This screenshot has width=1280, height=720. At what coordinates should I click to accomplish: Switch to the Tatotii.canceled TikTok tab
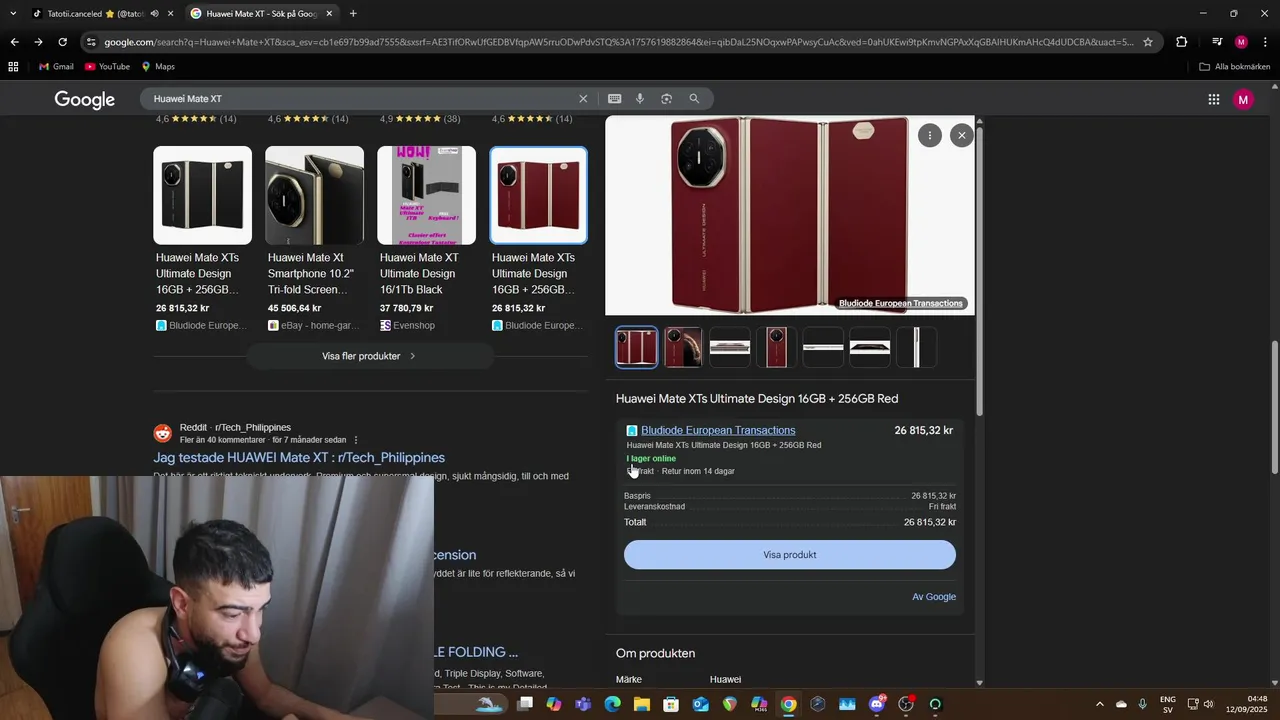pos(90,14)
